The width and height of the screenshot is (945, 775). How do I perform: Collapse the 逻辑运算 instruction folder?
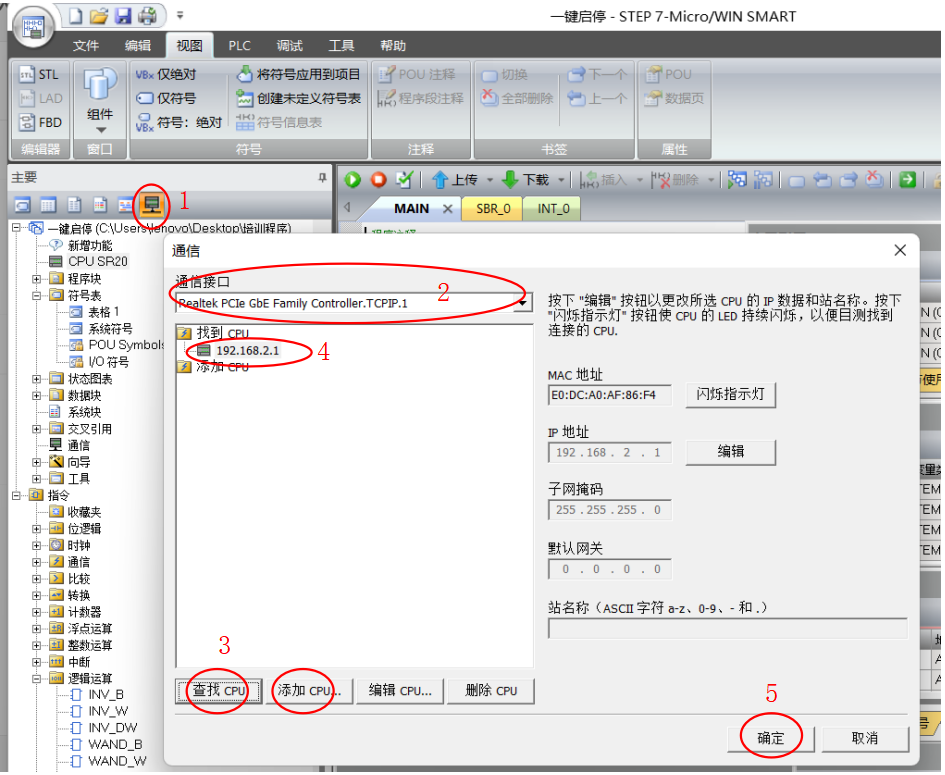pos(37,678)
